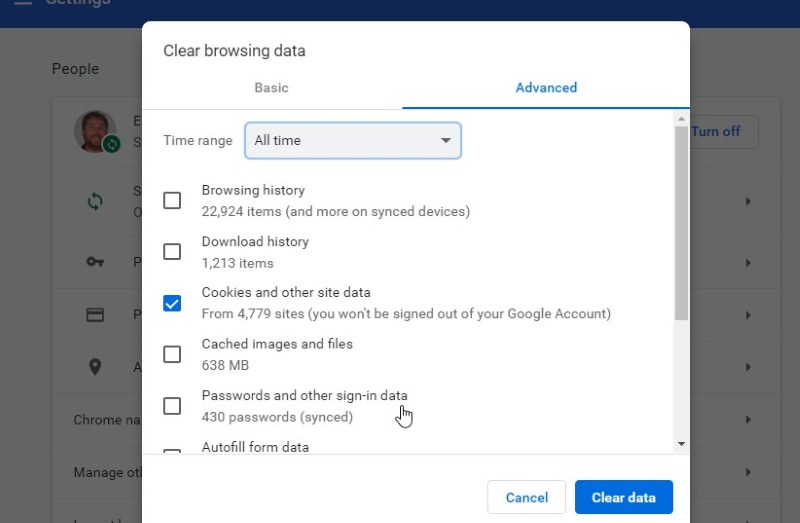Expand the addresses row arrow
Image resolution: width=800 pixels, height=523 pixels.
[748, 367]
